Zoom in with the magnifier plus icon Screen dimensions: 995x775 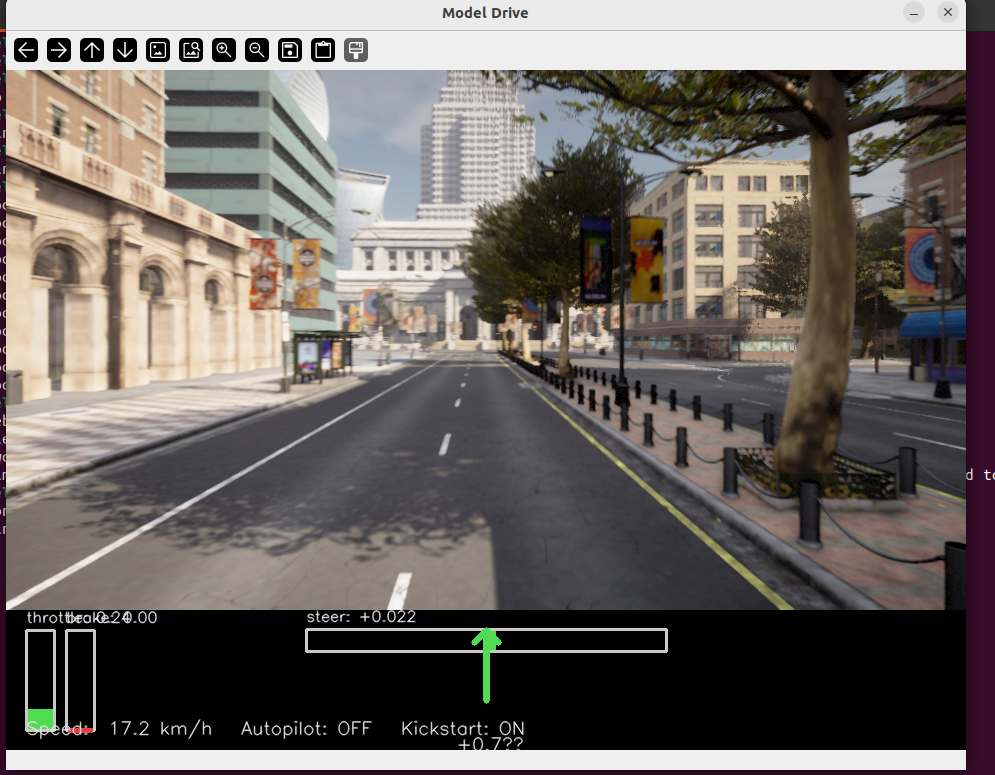[x=224, y=50]
